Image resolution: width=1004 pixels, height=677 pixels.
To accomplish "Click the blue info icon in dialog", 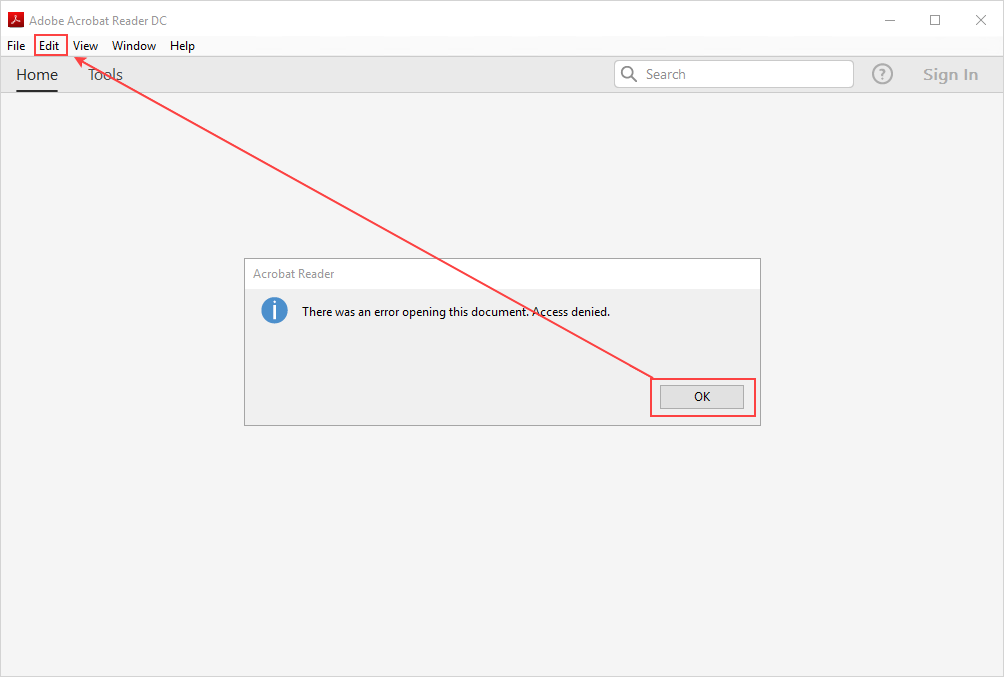I will point(274,311).
